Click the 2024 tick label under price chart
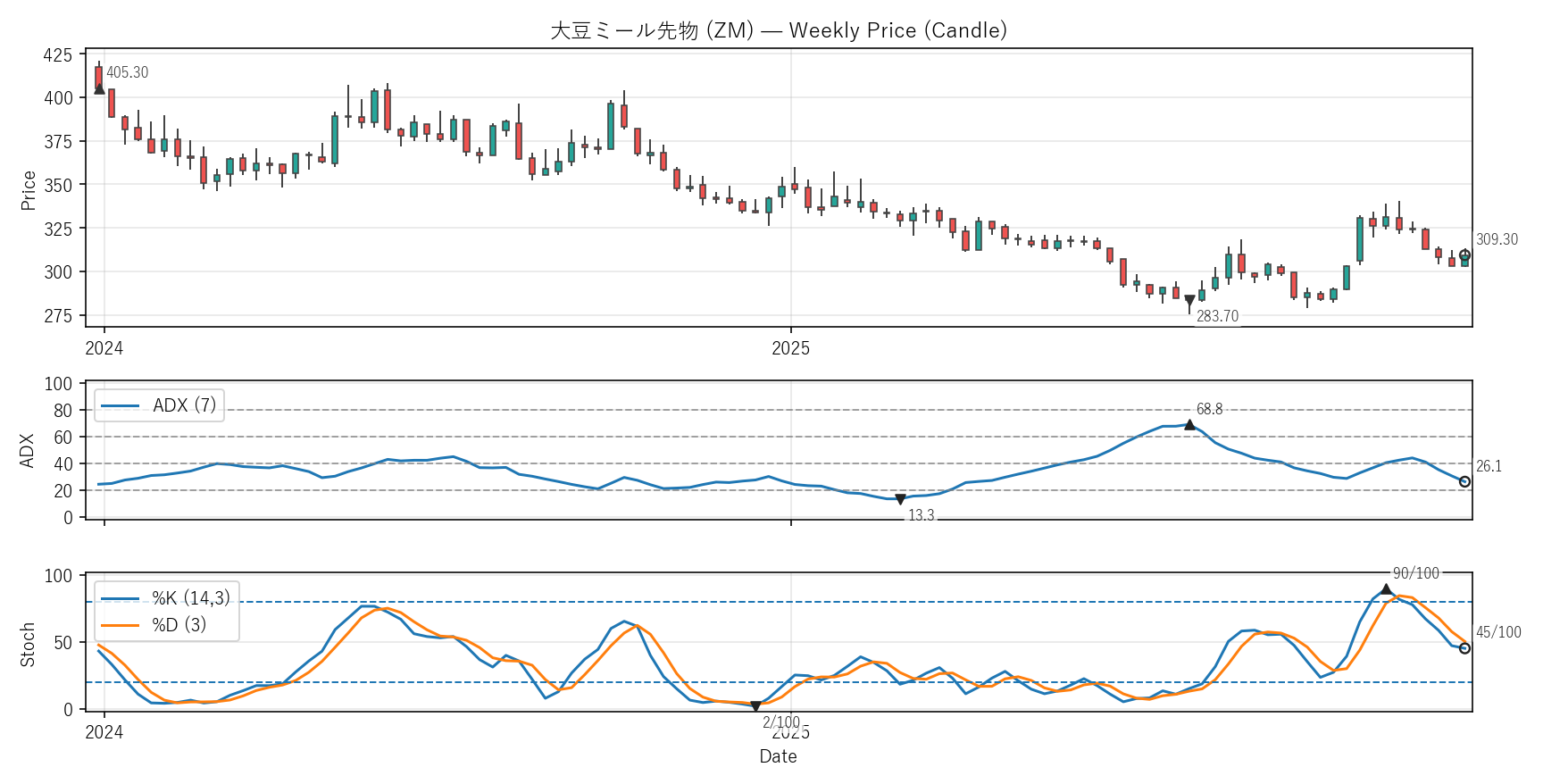 [104, 349]
